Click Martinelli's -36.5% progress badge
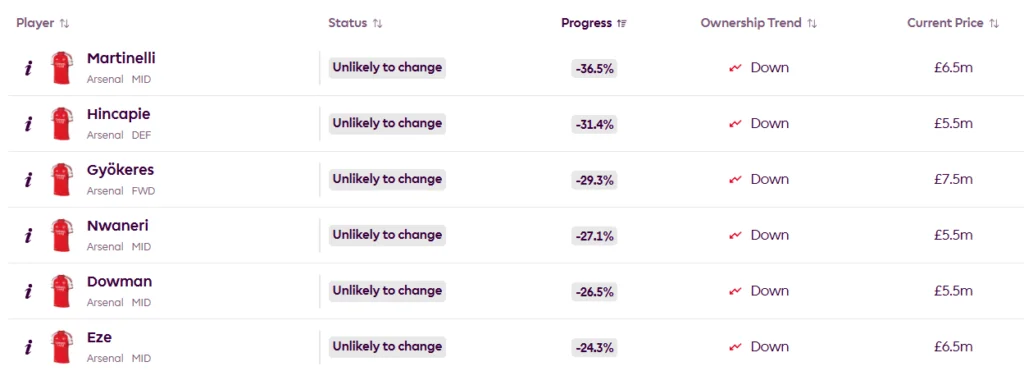The width and height of the screenshot is (1024, 371). (x=594, y=68)
